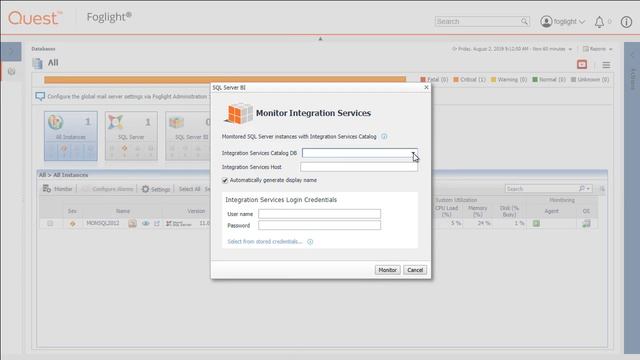This screenshot has height=360, width=640.
Task: Click the Name column header
Action: pos(122,211)
